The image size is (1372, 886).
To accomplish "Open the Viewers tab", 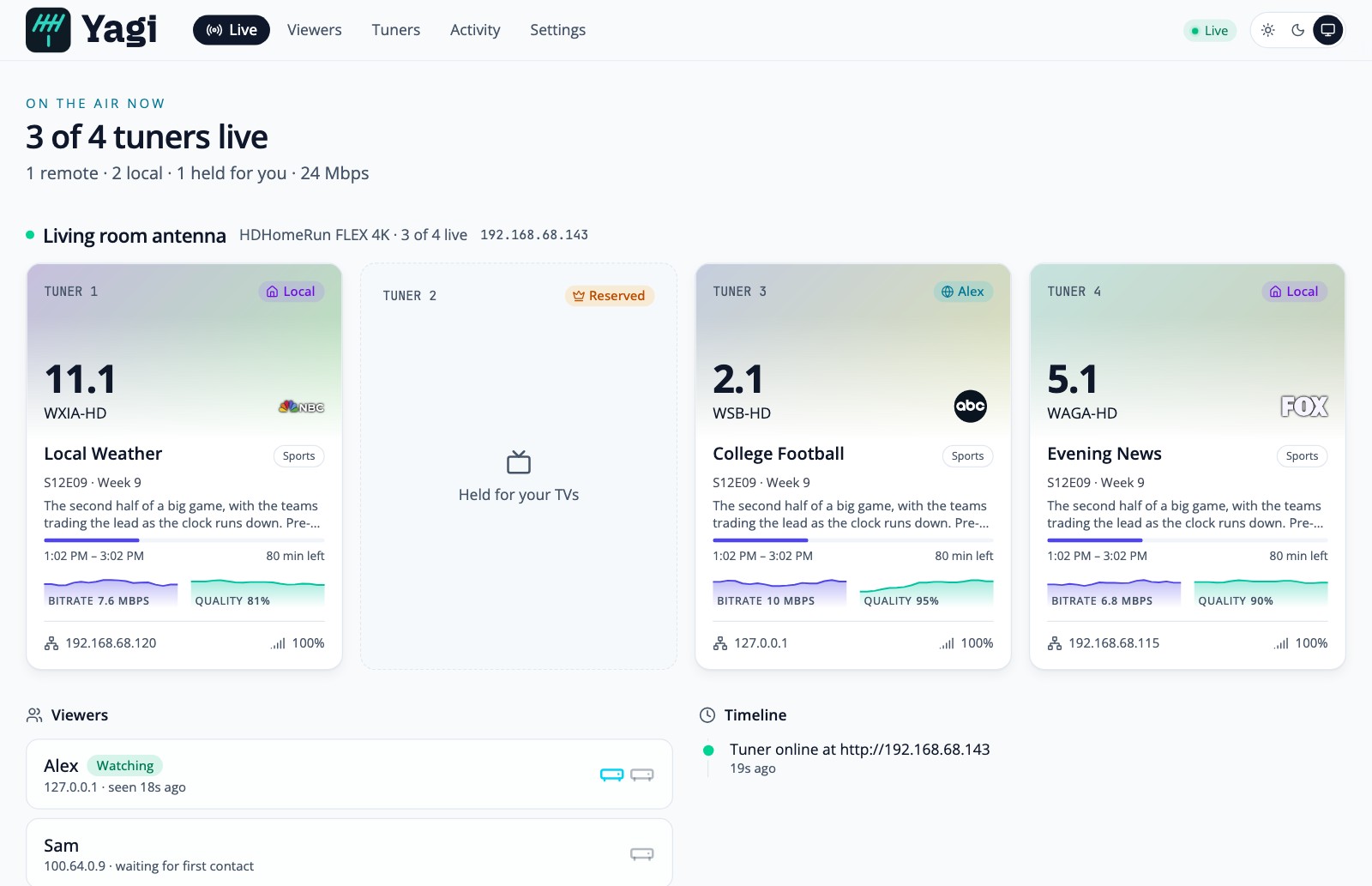I will (x=314, y=30).
